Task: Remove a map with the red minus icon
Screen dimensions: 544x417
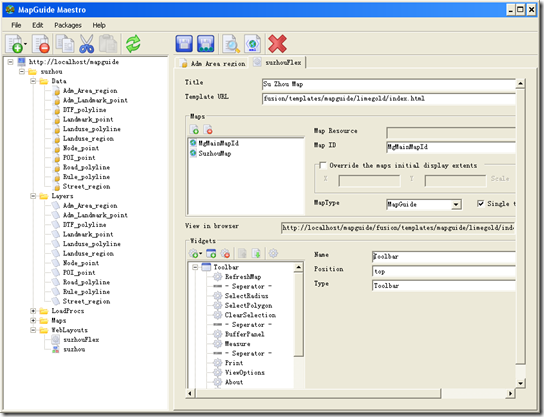Action: click(208, 130)
